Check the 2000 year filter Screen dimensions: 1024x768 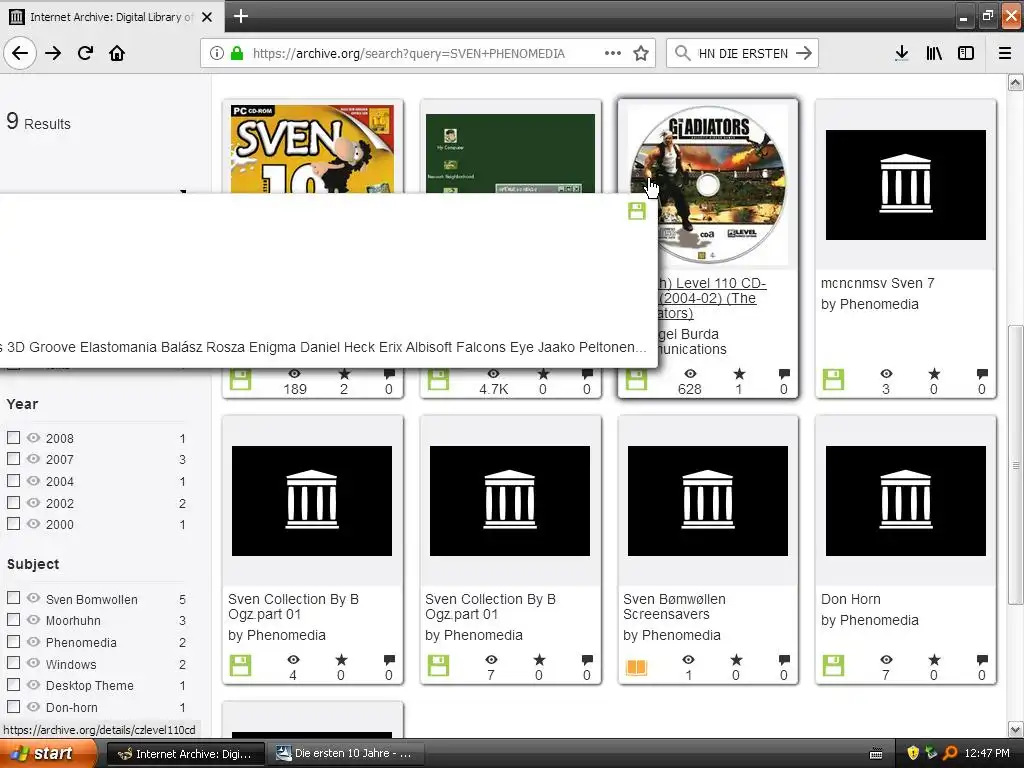(x=13, y=524)
